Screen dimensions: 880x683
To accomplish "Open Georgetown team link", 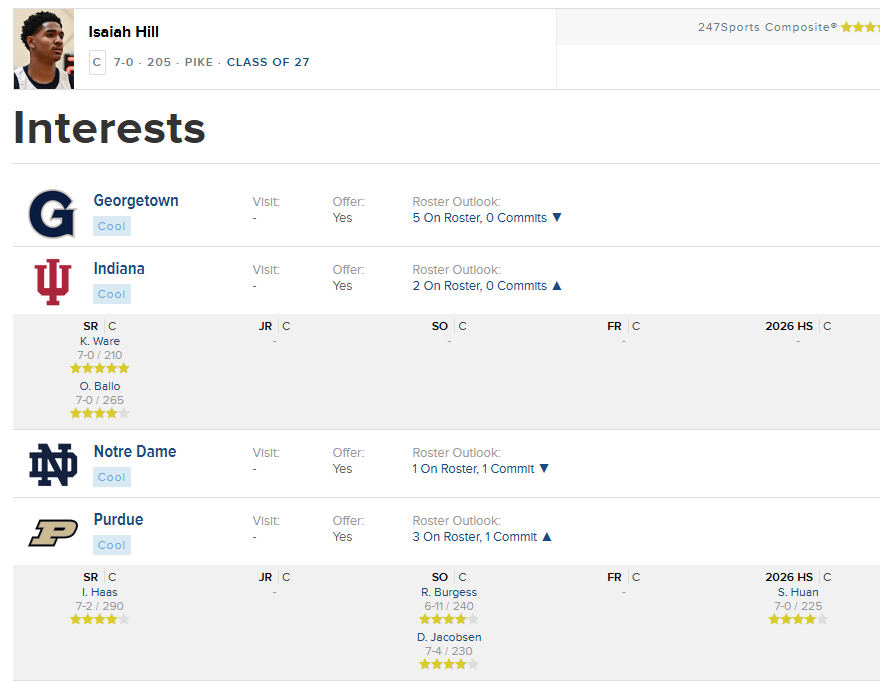I will pyautogui.click(x=136, y=201).
